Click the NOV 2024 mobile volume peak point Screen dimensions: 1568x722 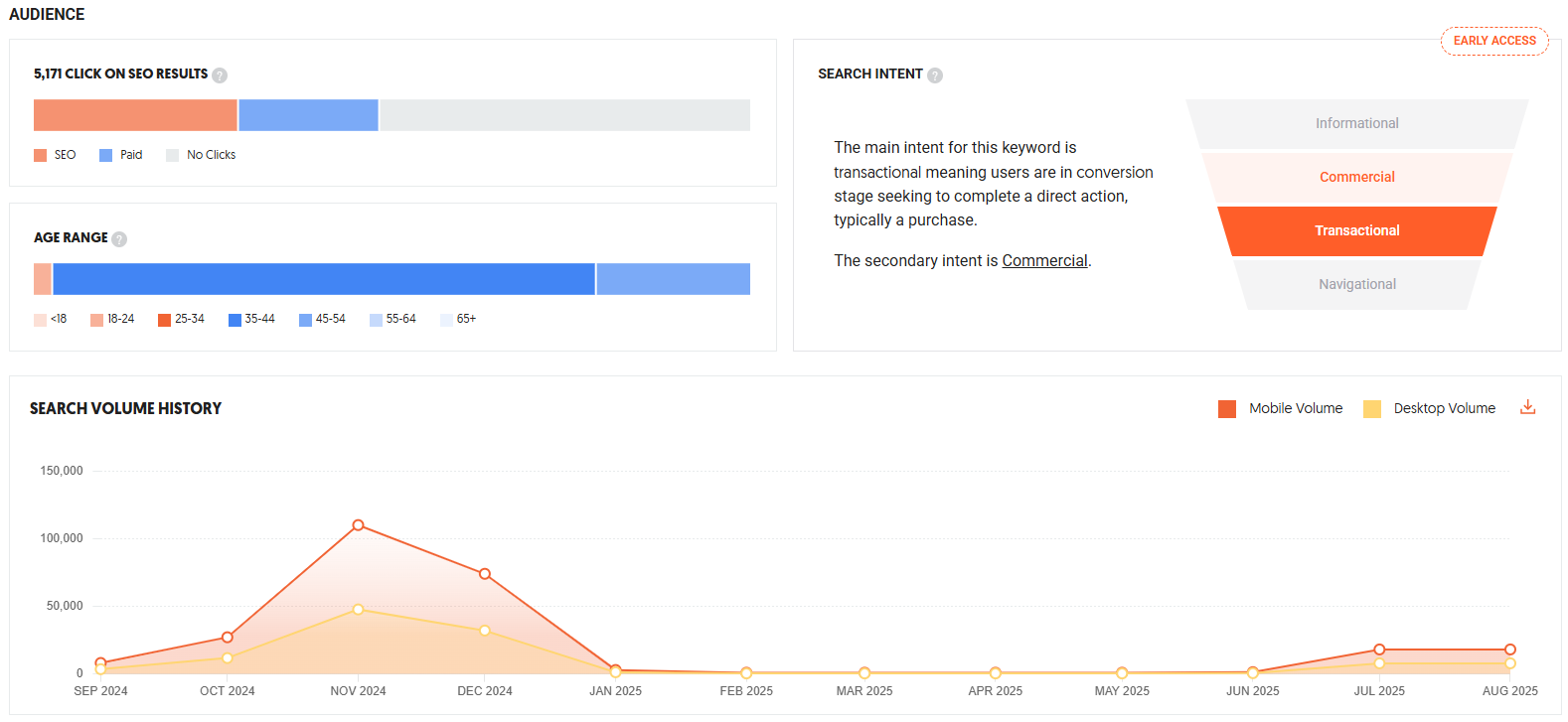[x=358, y=525]
